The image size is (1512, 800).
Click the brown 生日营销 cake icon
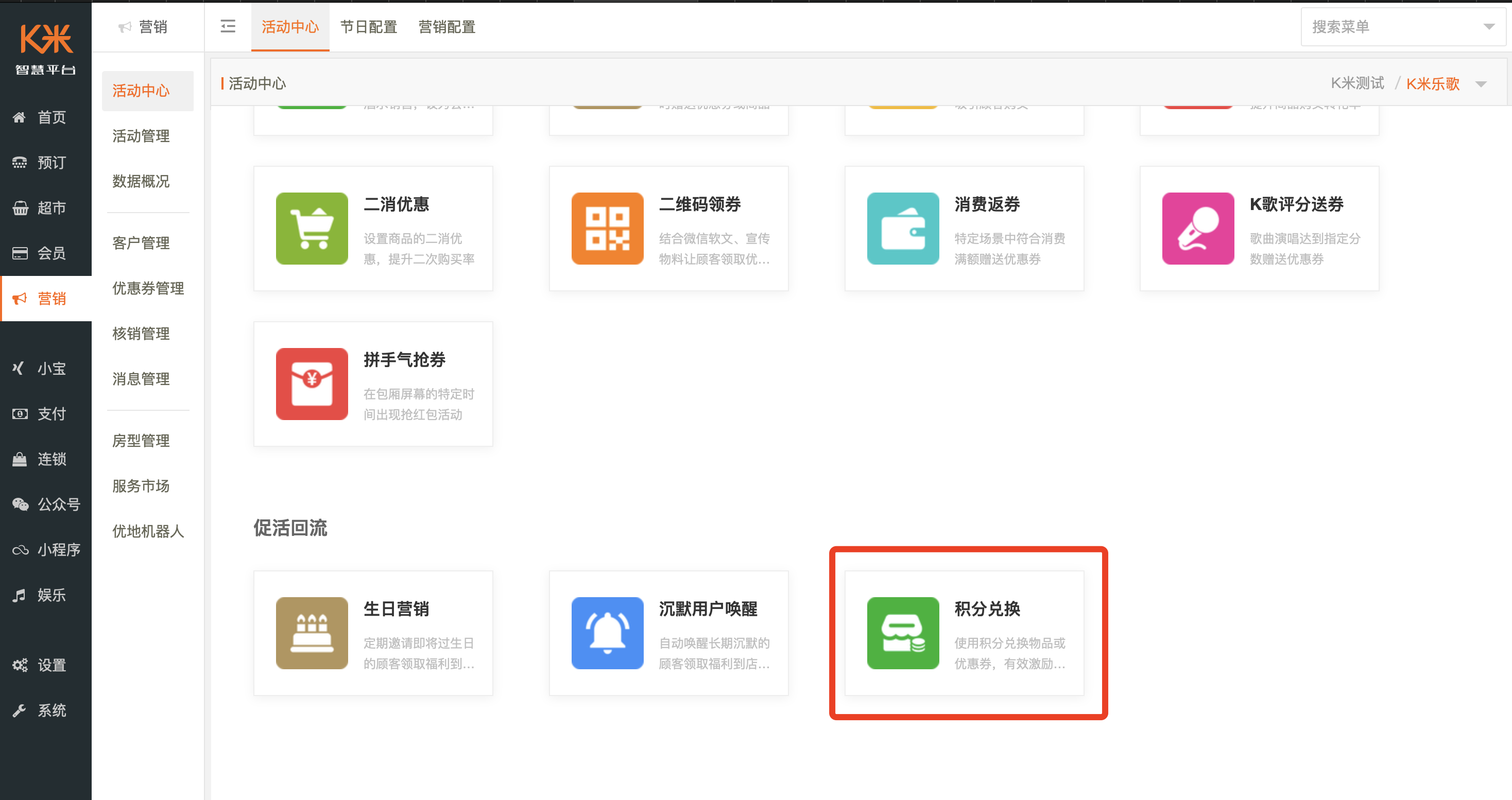[x=312, y=633]
